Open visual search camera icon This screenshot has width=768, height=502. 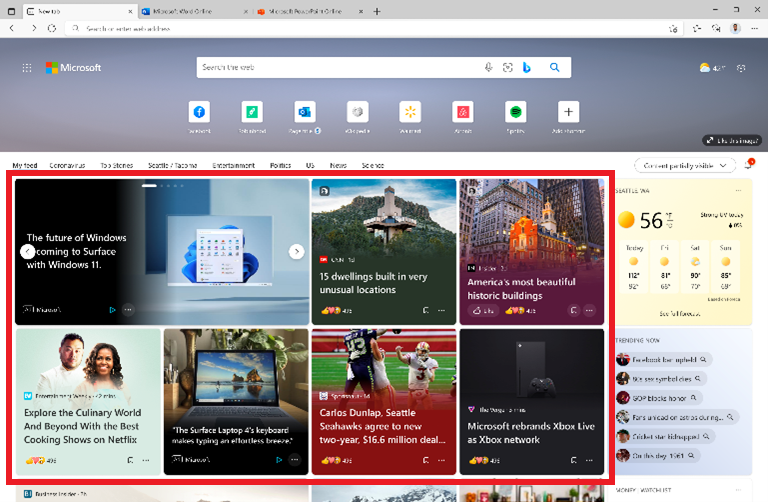click(x=507, y=68)
